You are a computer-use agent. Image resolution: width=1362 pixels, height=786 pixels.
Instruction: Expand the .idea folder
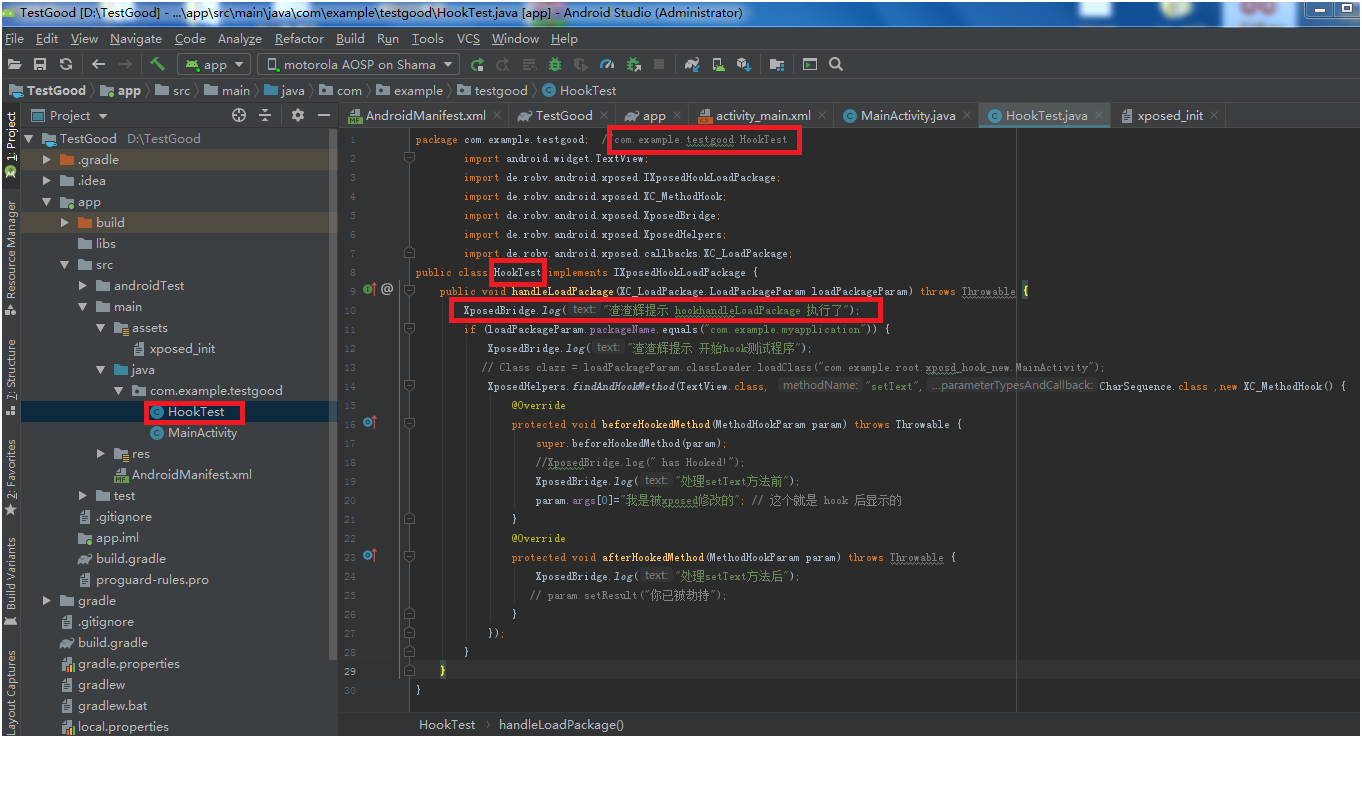coord(47,180)
